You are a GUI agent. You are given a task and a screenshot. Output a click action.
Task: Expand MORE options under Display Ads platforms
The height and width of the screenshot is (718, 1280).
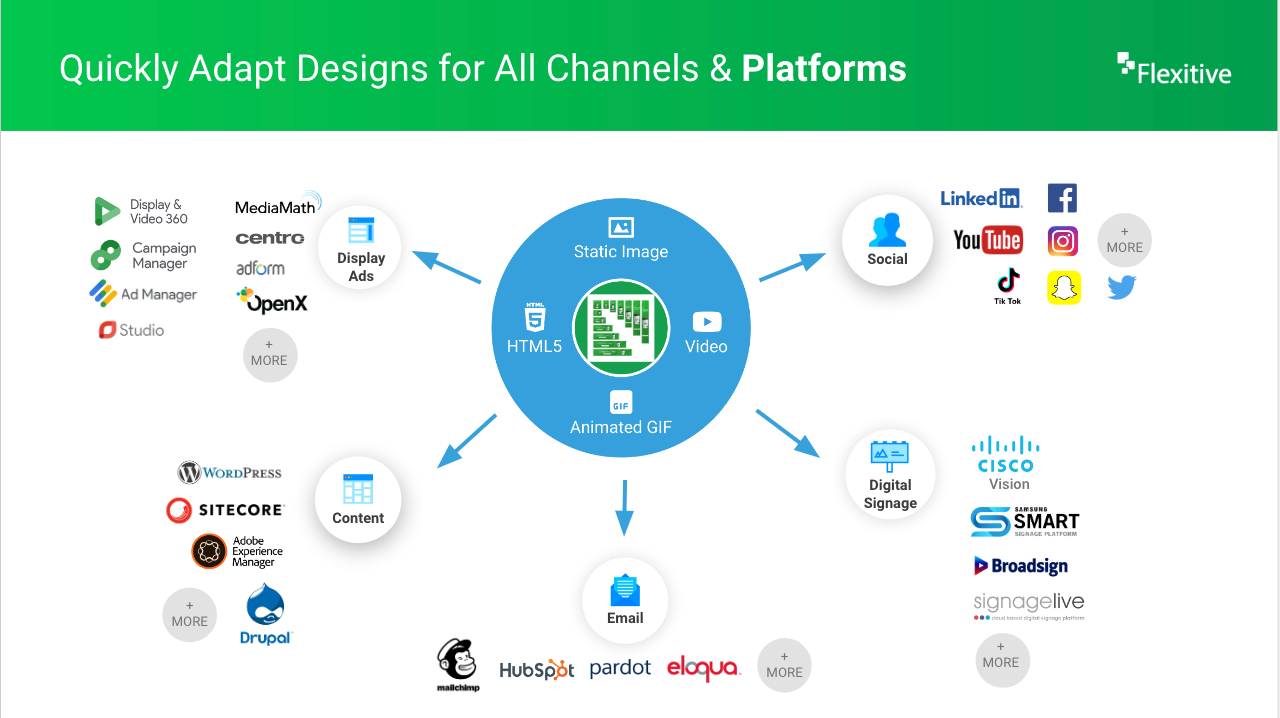click(x=269, y=355)
